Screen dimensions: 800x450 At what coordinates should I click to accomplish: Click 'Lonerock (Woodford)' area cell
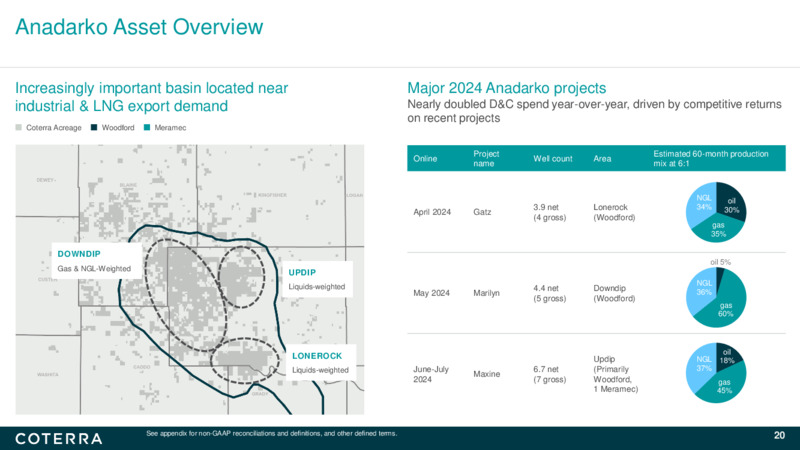tap(614, 212)
